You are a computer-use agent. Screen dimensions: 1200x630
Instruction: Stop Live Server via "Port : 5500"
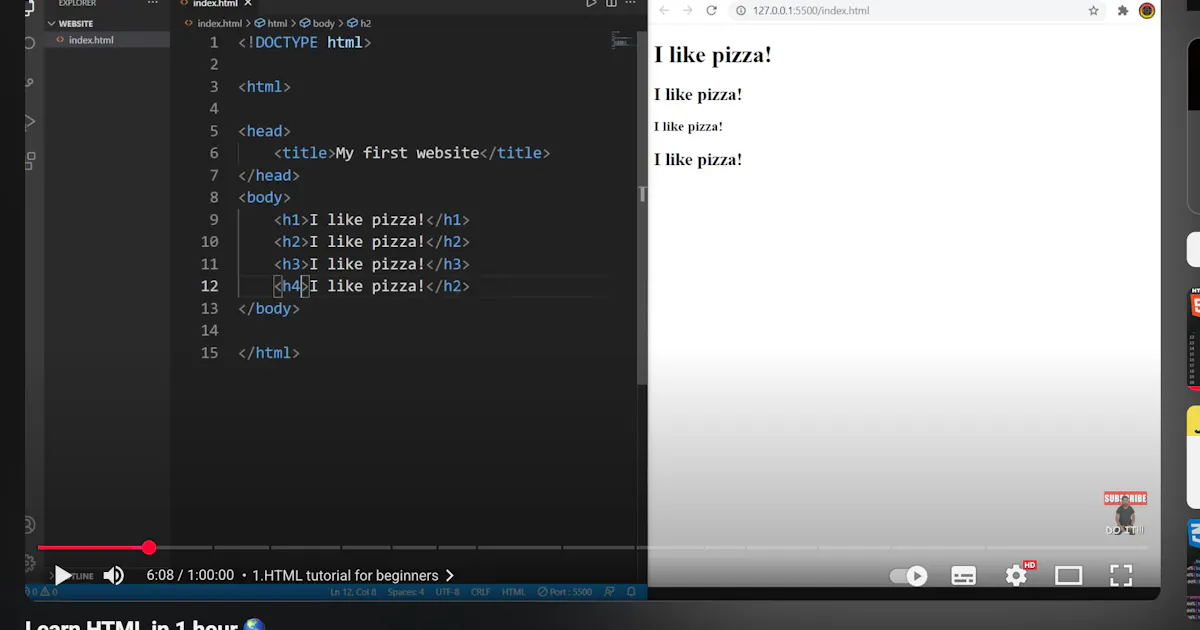(x=564, y=592)
